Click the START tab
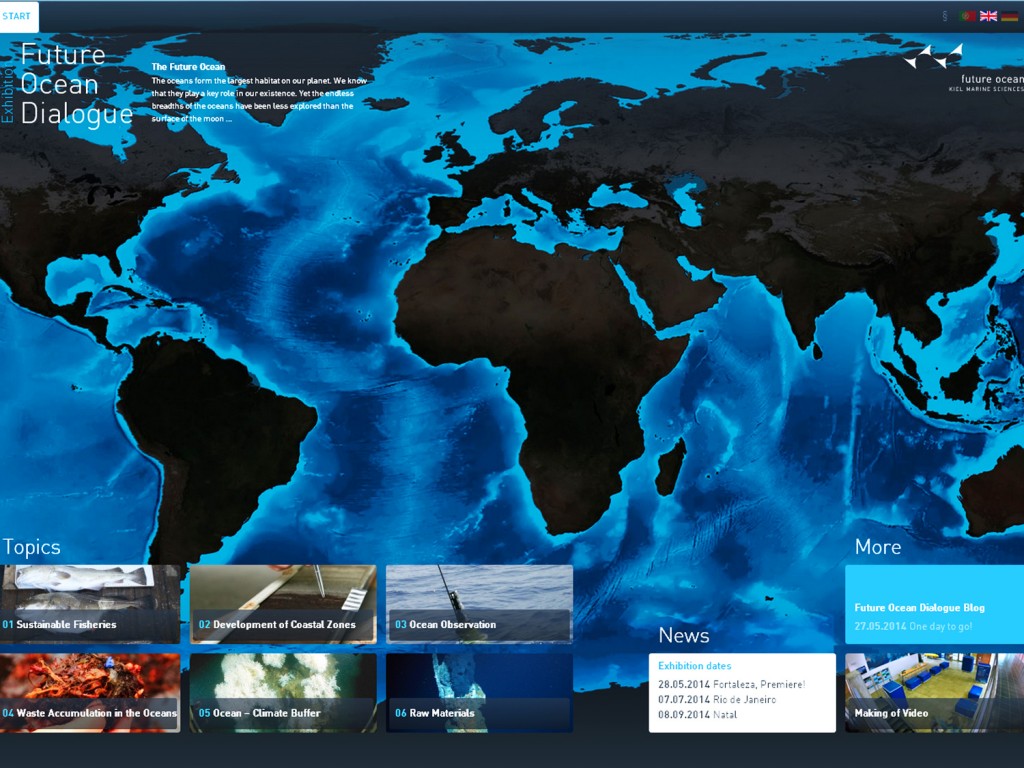Image resolution: width=1024 pixels, height=768 pixels. (18, 16)
